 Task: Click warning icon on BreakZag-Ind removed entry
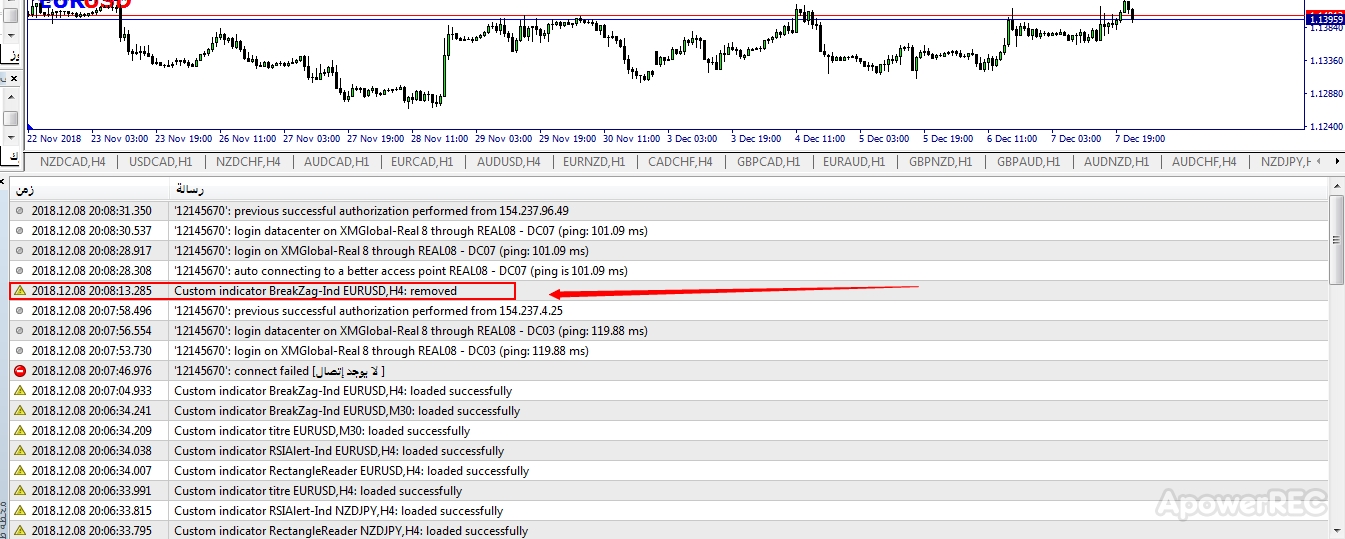19,291
